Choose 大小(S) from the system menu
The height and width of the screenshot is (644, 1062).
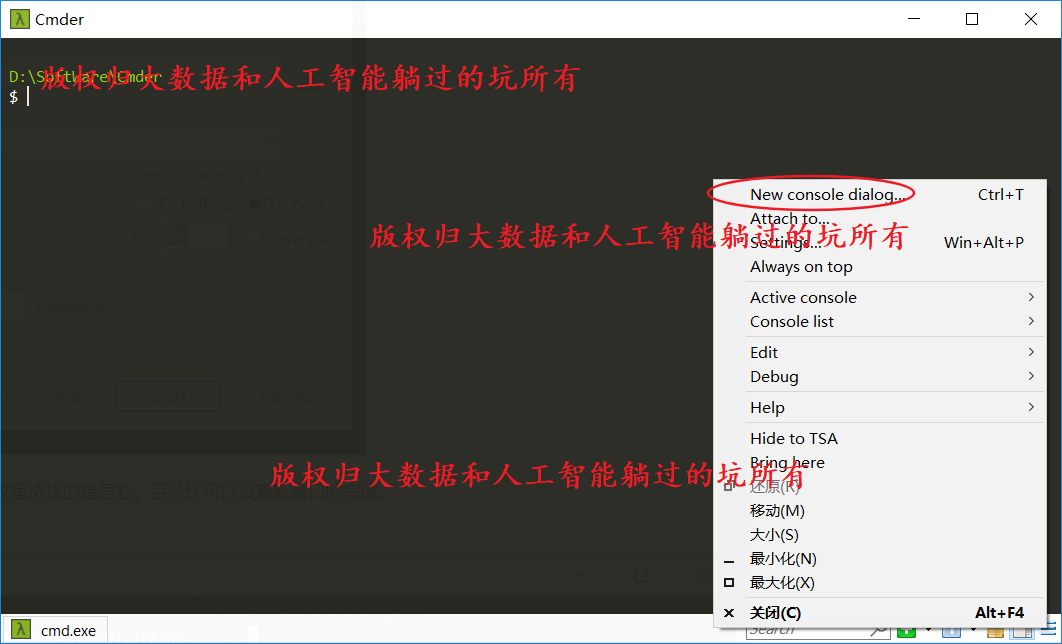(879, 535)
